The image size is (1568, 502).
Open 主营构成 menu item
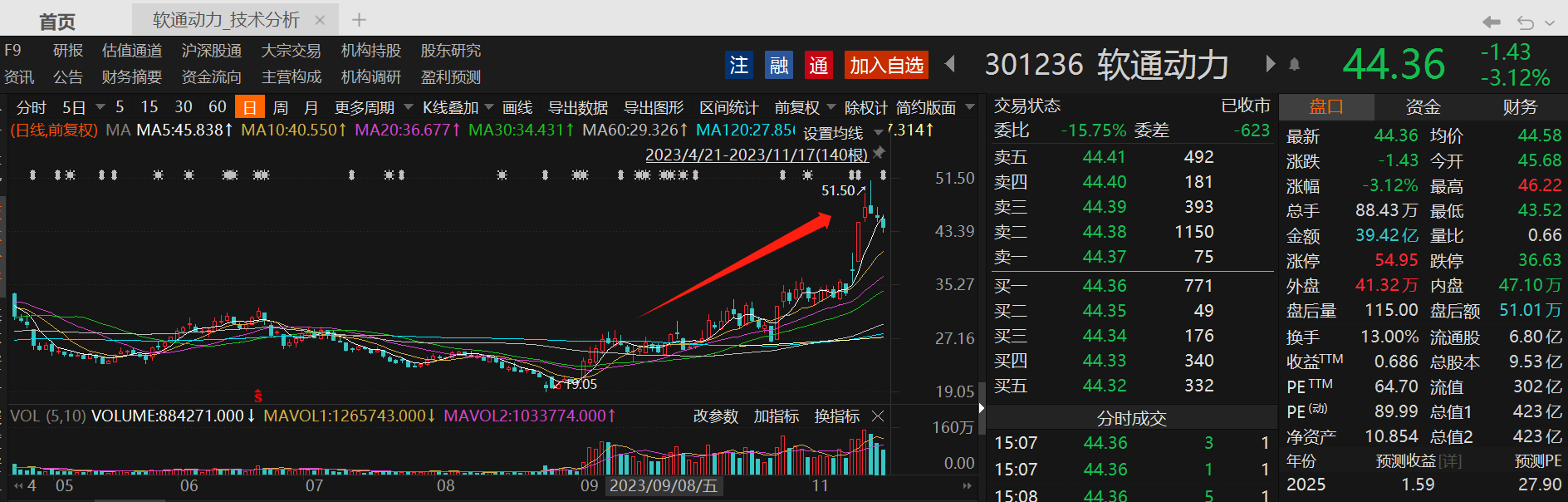coord(292,77)
